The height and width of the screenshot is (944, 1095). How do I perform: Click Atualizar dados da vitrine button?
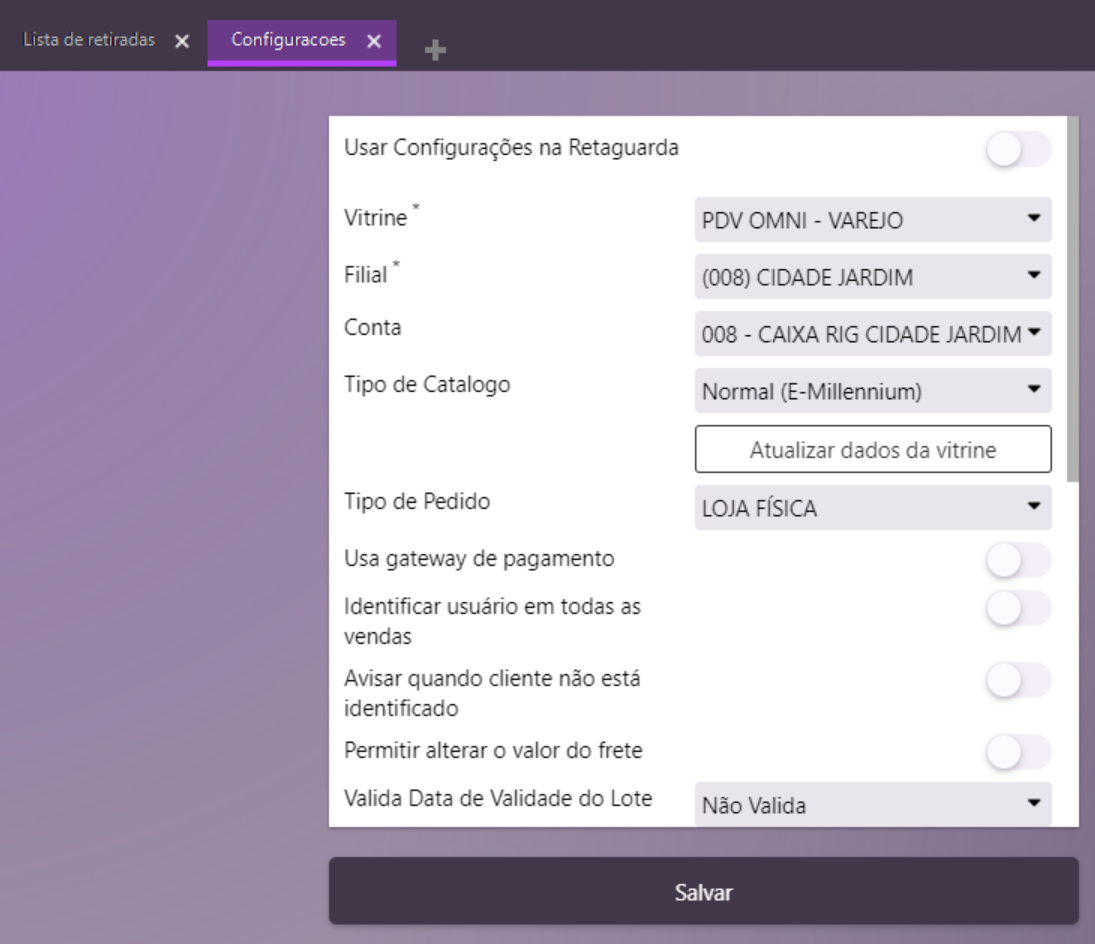(x=872, y=450)
